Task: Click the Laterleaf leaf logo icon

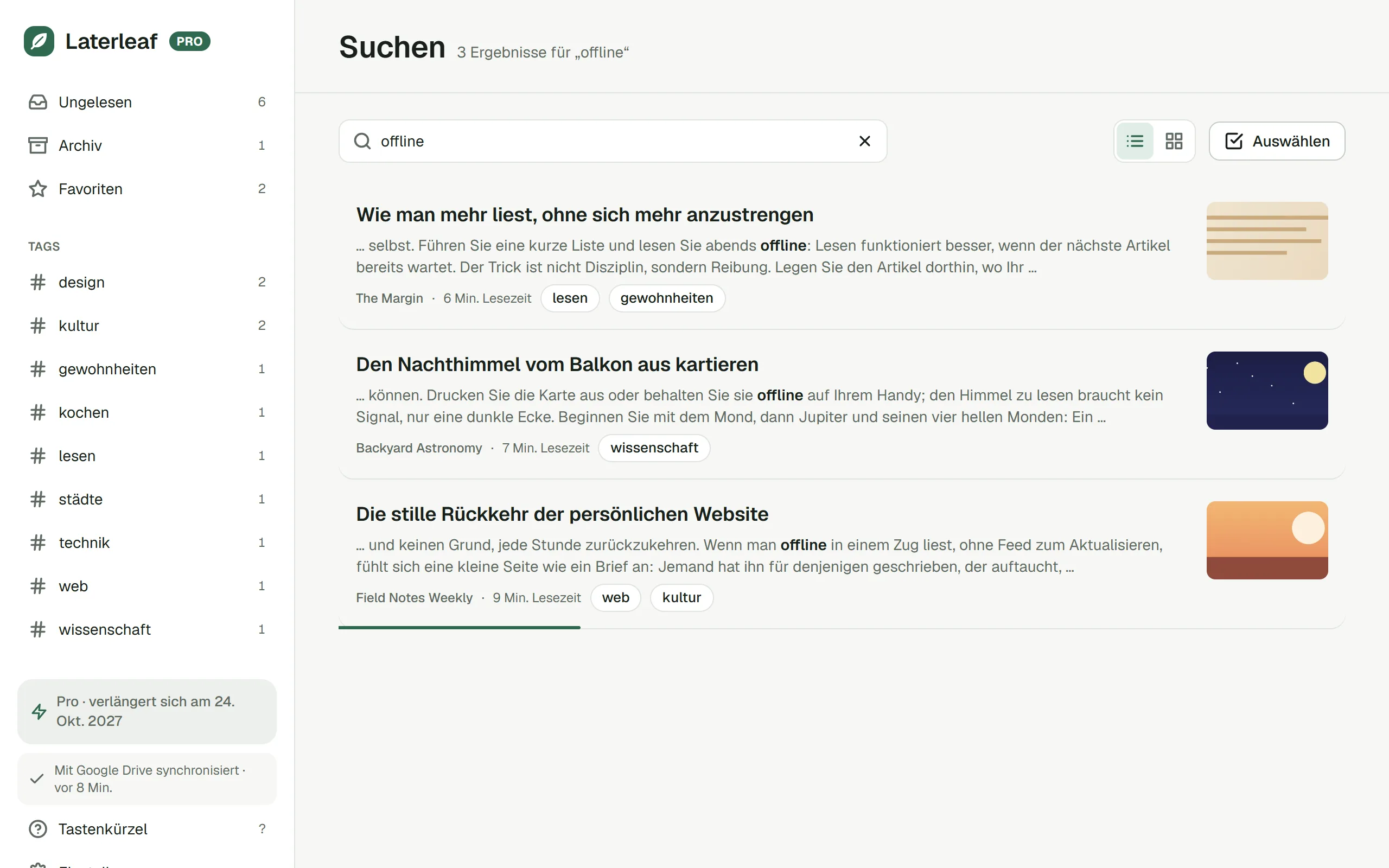Action: click(39, 41)
